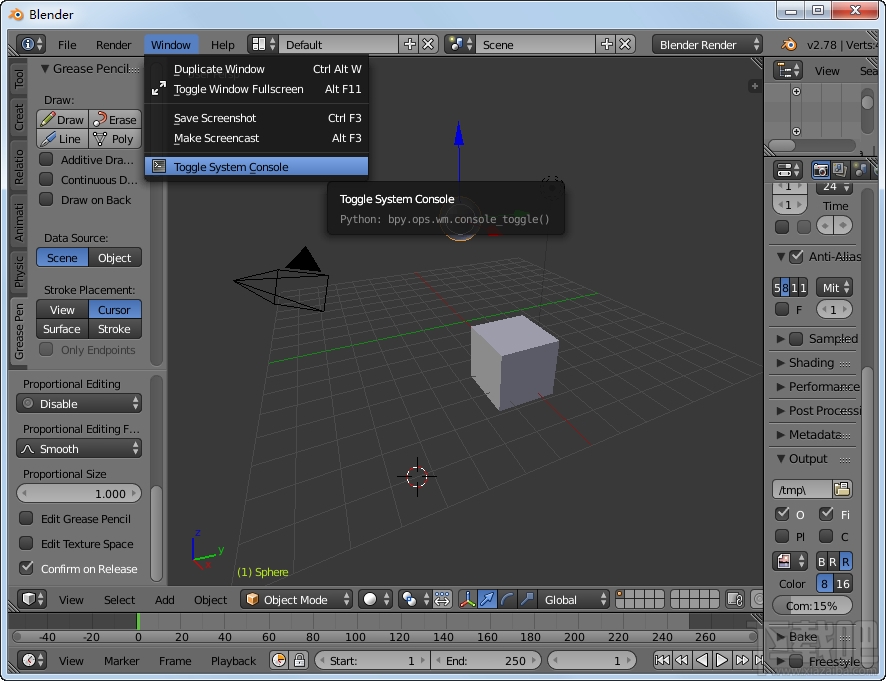
Task: Click the Timeline editor type icon
Action: point(27,660)
